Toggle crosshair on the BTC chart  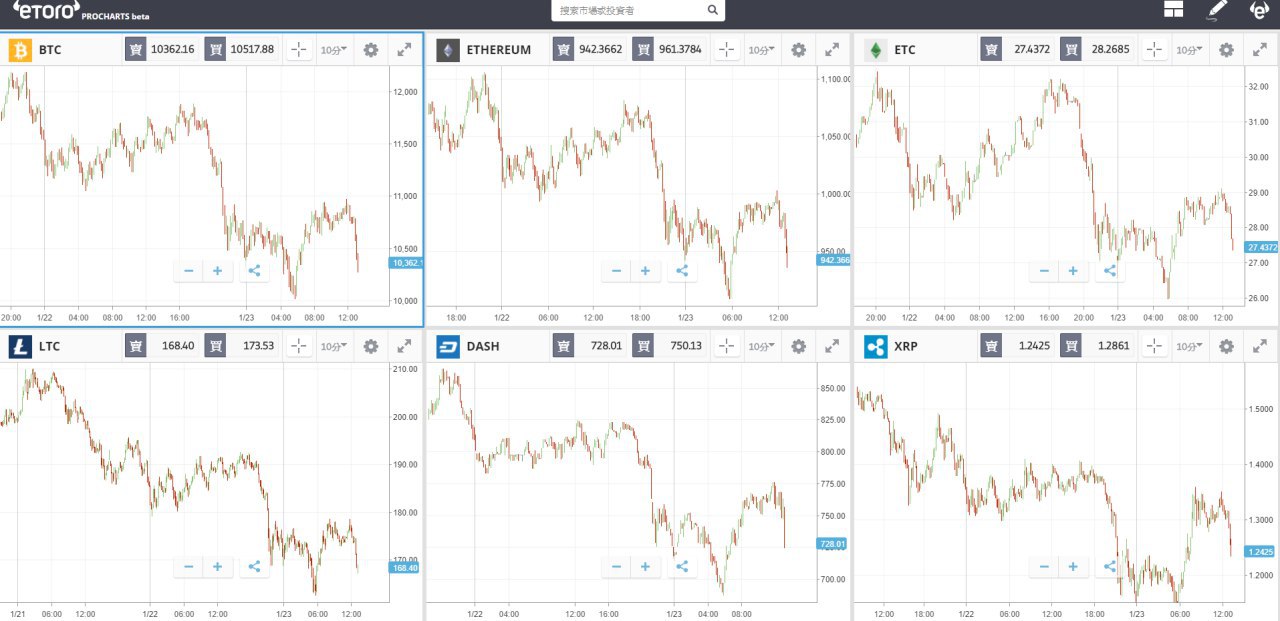pos(299,50)
